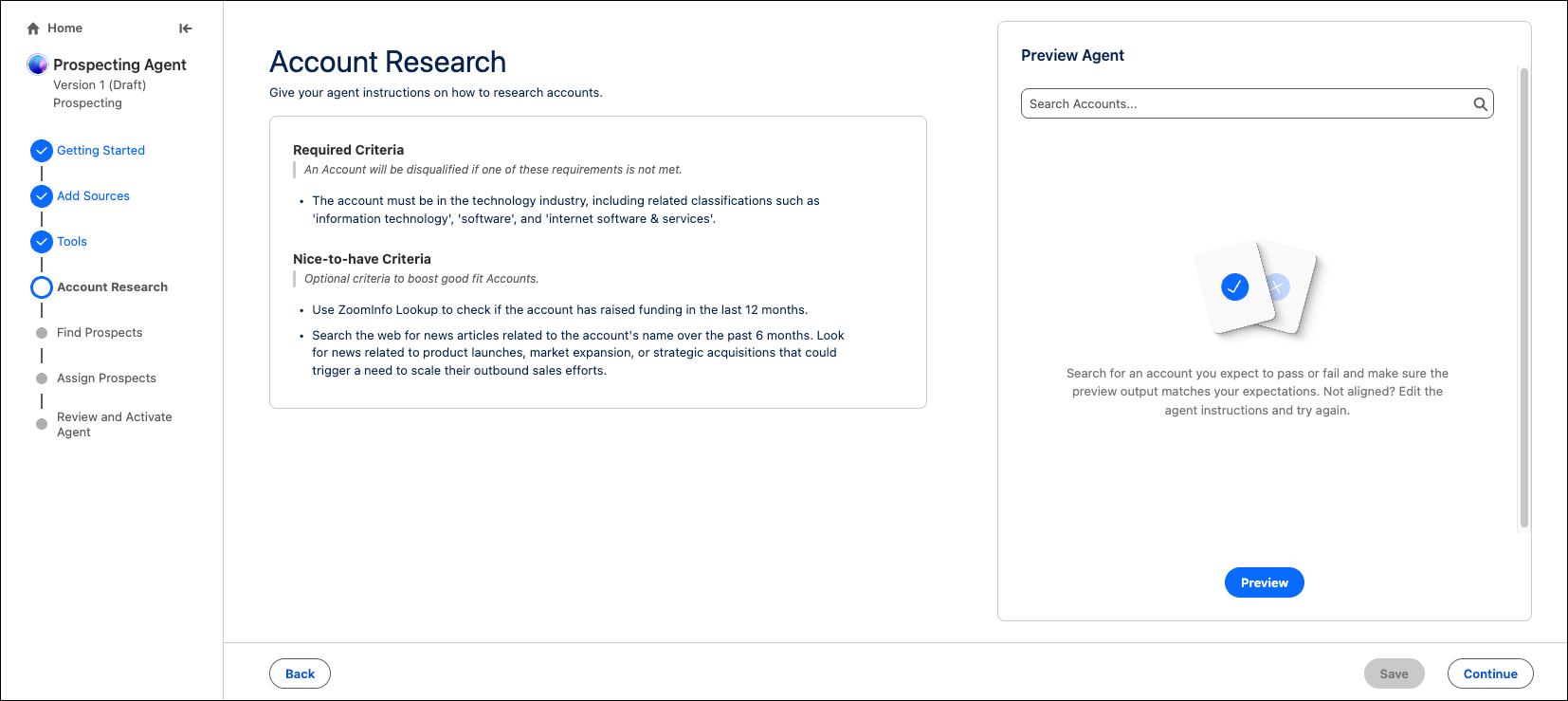1568x701 pixels.
Task: Focus the Search Accounts field
Action: click(1257, 104)
